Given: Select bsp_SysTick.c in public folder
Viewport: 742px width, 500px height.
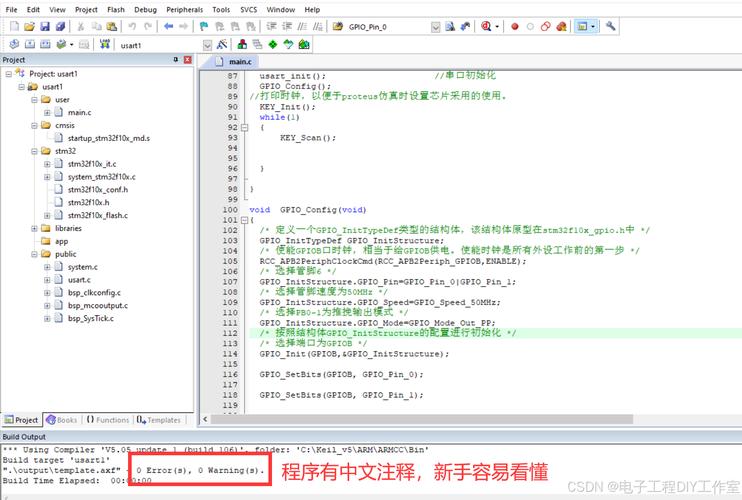Looking at the screenshot, I should coord(90,319).
